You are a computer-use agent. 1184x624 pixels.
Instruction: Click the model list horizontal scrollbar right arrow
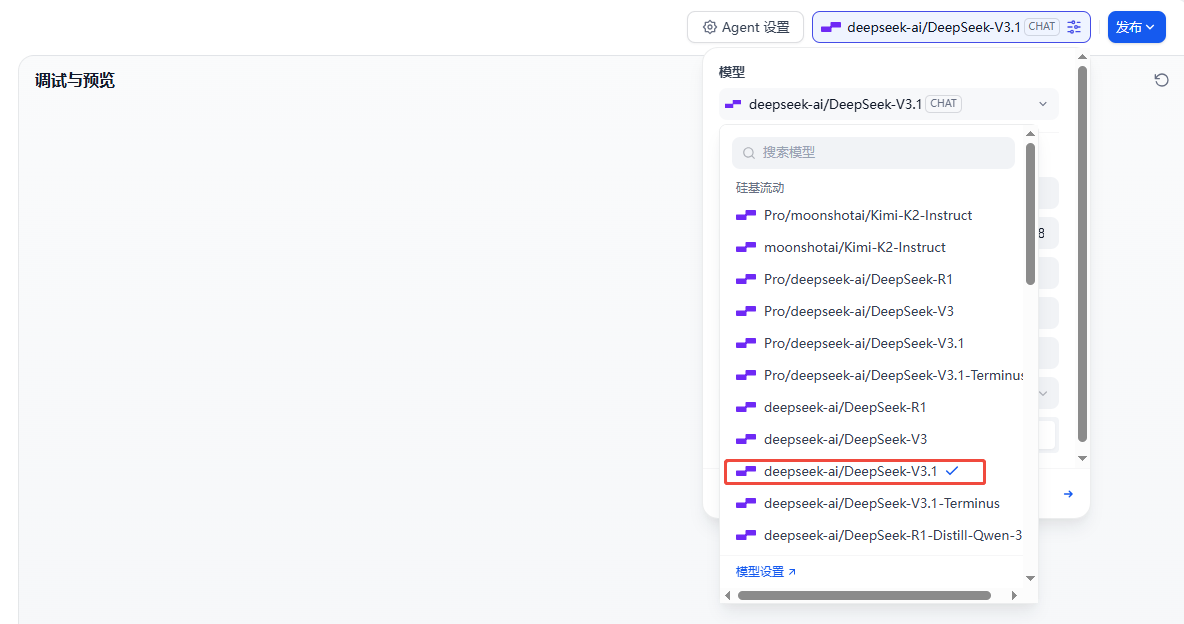pos(1013,595)
